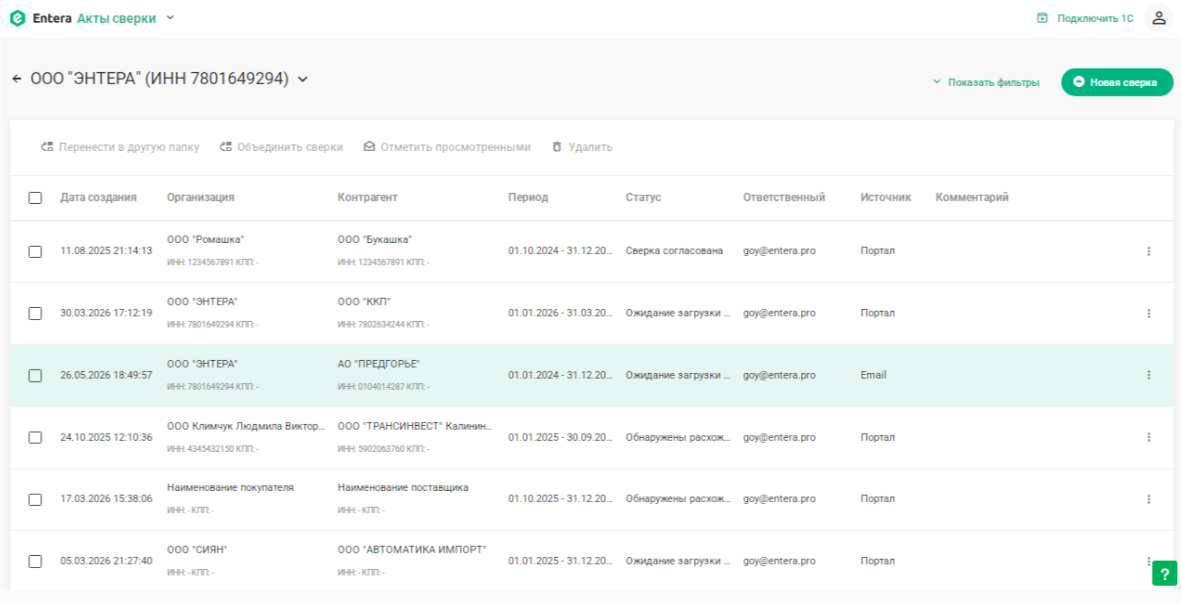
Task: Go back using the left arrow icon
Action: click(17, 79)
